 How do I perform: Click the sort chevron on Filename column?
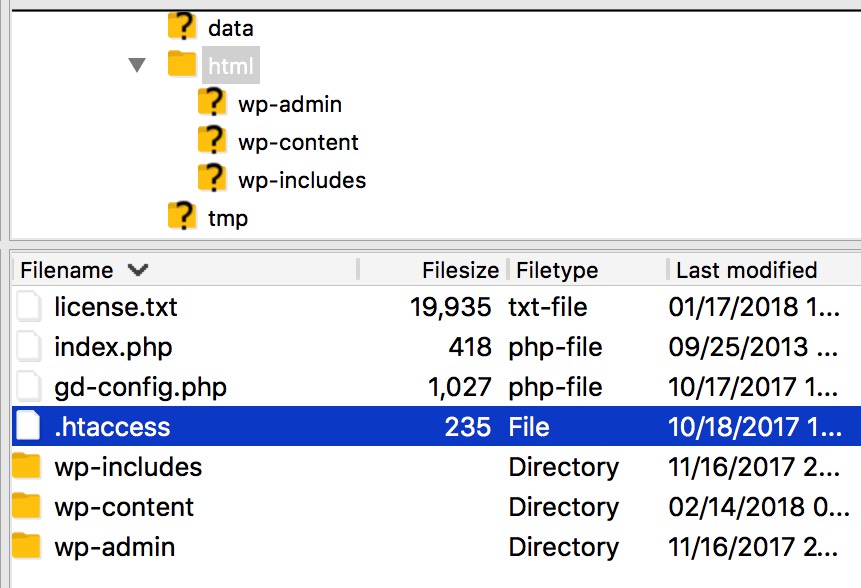pos(138,269)
